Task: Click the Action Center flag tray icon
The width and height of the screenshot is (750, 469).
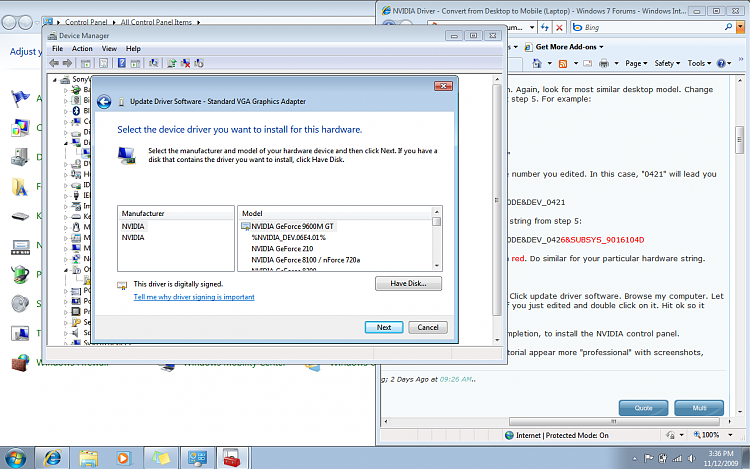Action: click(648, 458)
